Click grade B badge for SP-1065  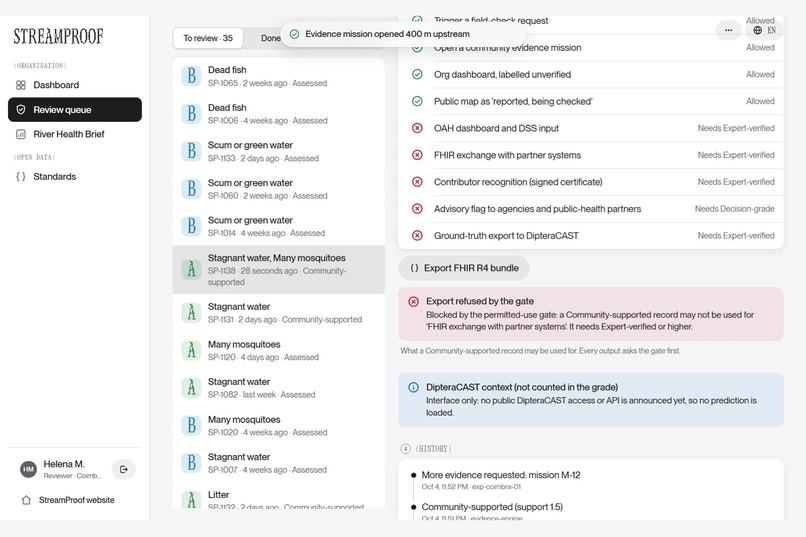click(191, 76)
